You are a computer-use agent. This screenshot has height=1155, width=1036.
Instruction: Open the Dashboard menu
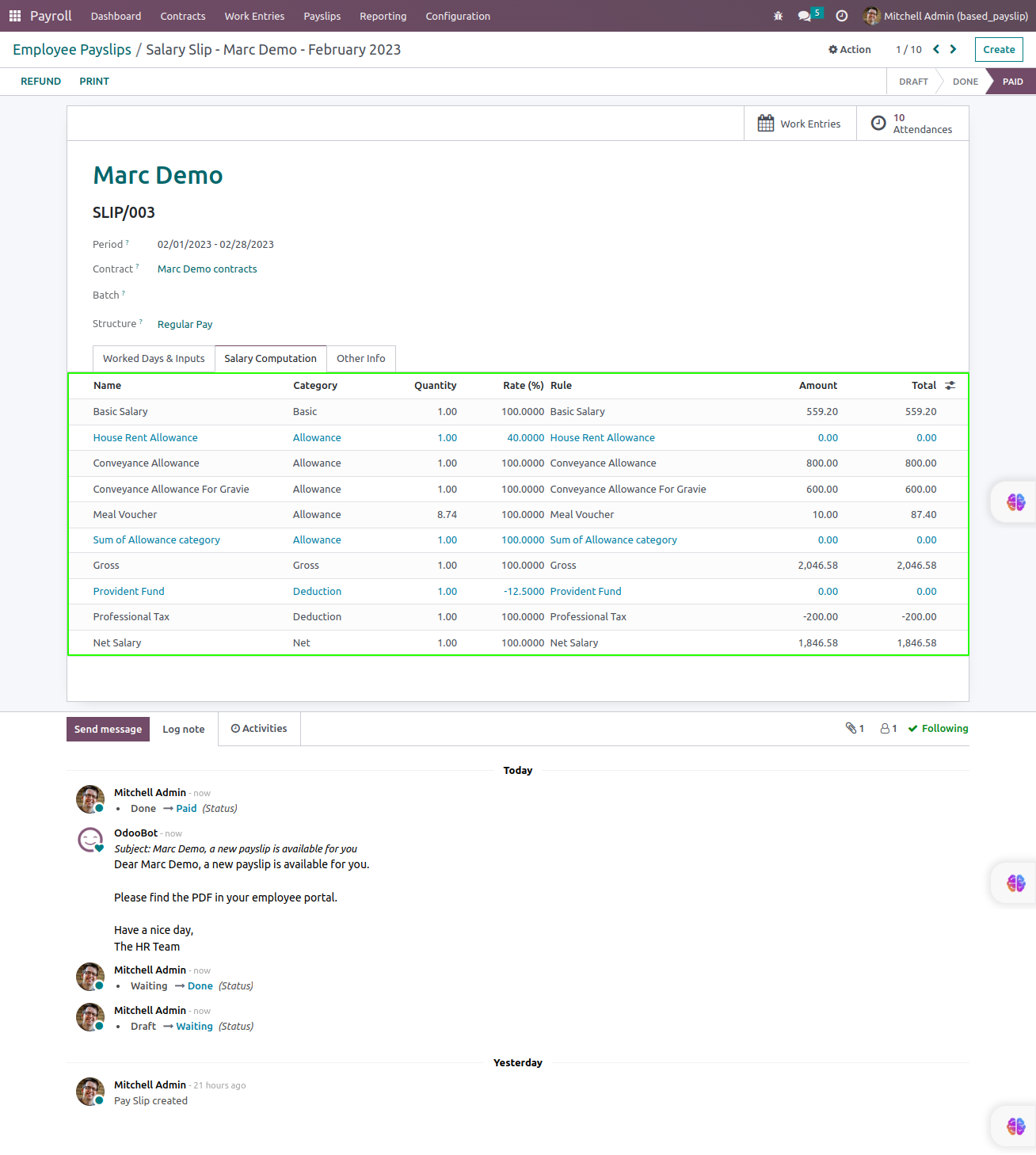pos(116,16)
